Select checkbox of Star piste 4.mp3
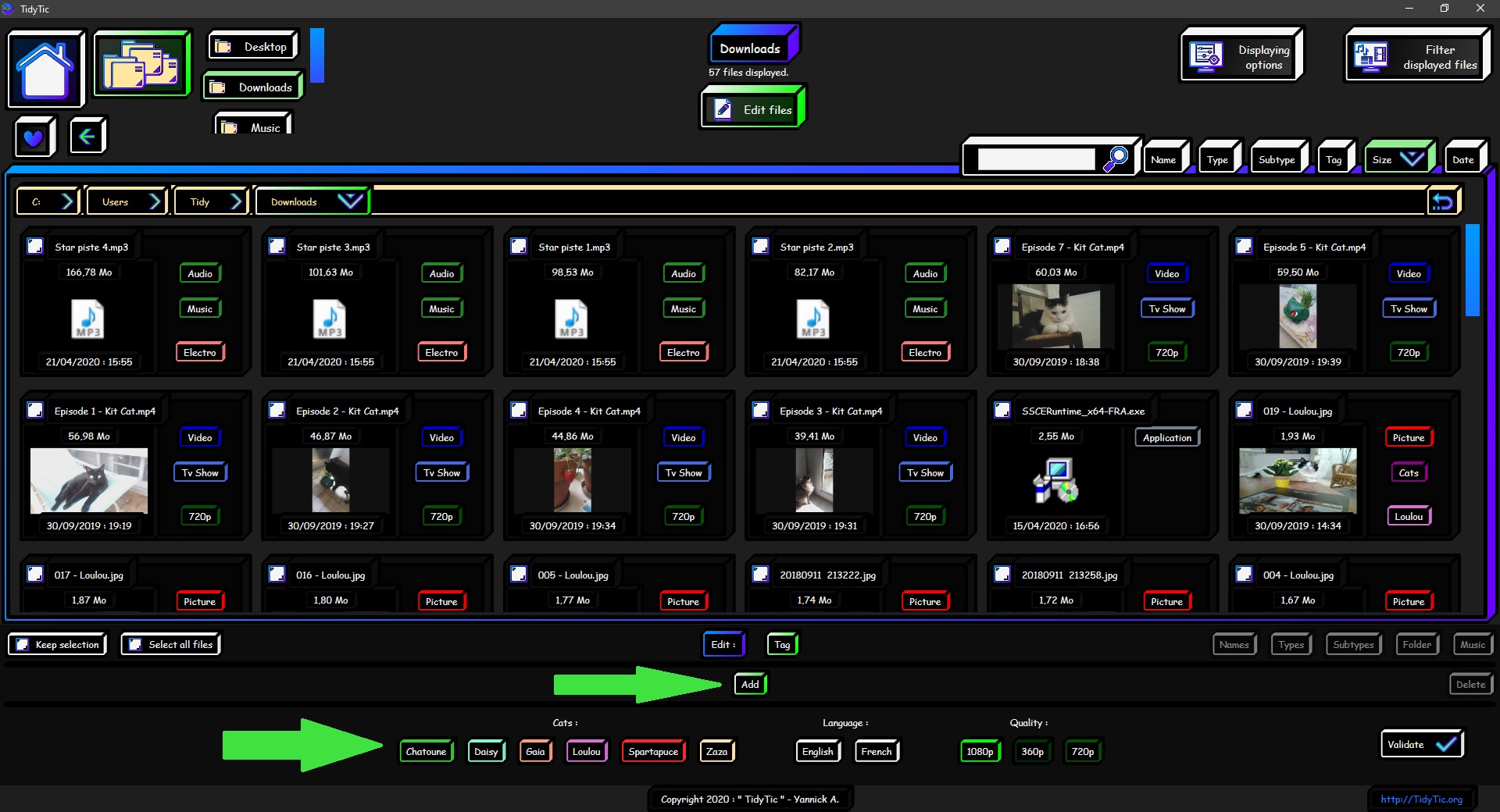Viewport: 1500px width, 812px height. pyautogui.click(x=35, y=247)
